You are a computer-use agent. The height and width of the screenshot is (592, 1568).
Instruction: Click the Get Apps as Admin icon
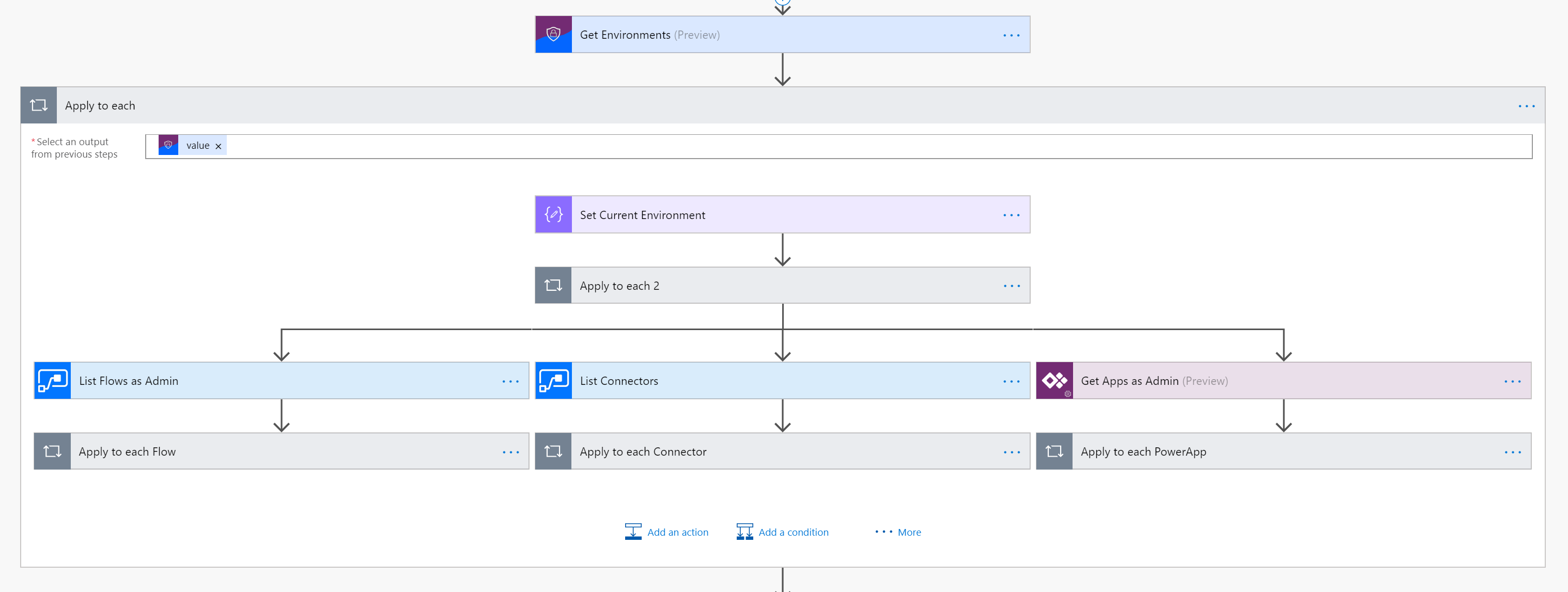tap(1053, 381)
